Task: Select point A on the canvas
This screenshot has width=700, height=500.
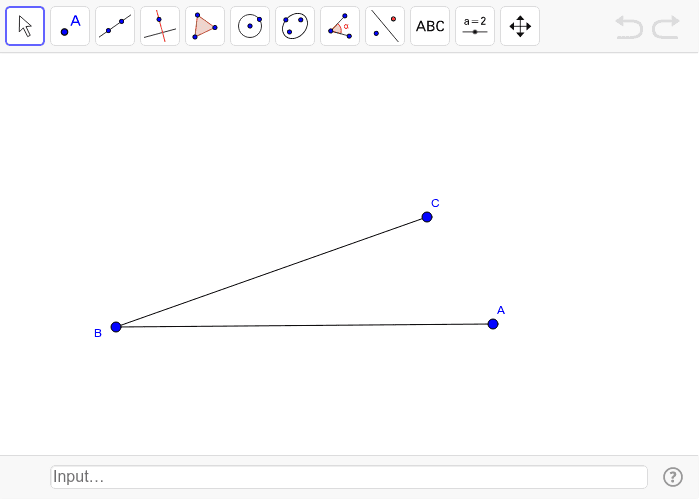Action: [x=493, y=324]
